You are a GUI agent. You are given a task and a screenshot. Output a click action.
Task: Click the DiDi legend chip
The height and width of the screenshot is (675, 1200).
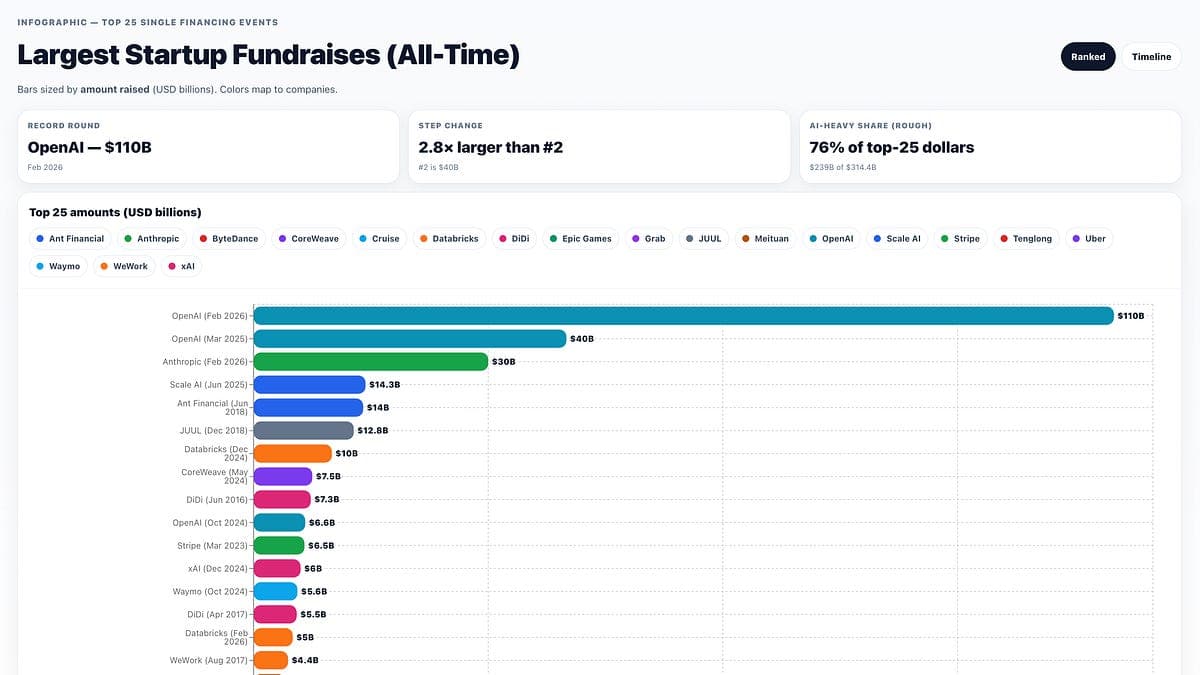tap(513, 239)
